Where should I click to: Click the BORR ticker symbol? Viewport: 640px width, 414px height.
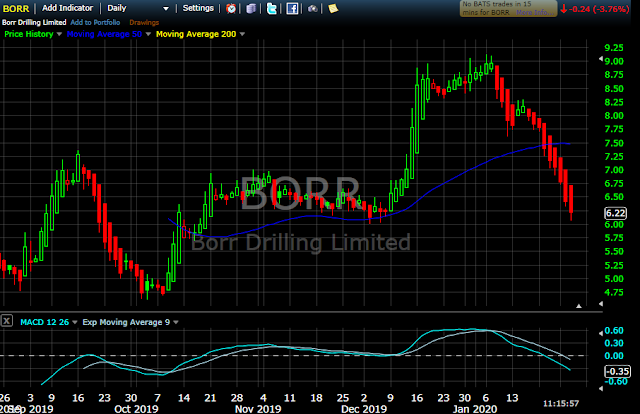pos(16,9)
